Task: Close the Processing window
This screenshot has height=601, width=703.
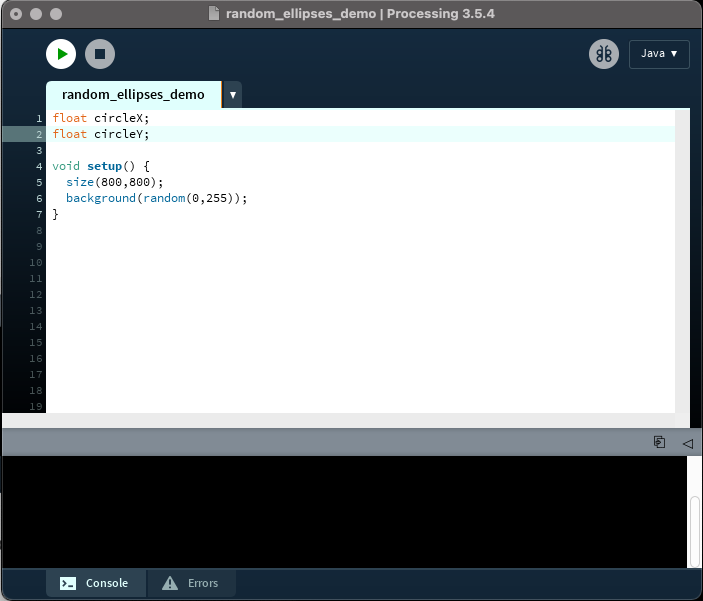Action: (16, 14)
